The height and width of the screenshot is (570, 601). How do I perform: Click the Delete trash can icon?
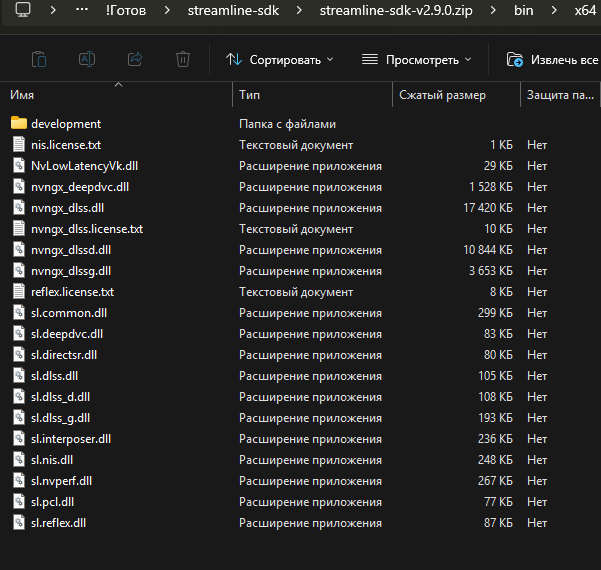click(183, 59)
